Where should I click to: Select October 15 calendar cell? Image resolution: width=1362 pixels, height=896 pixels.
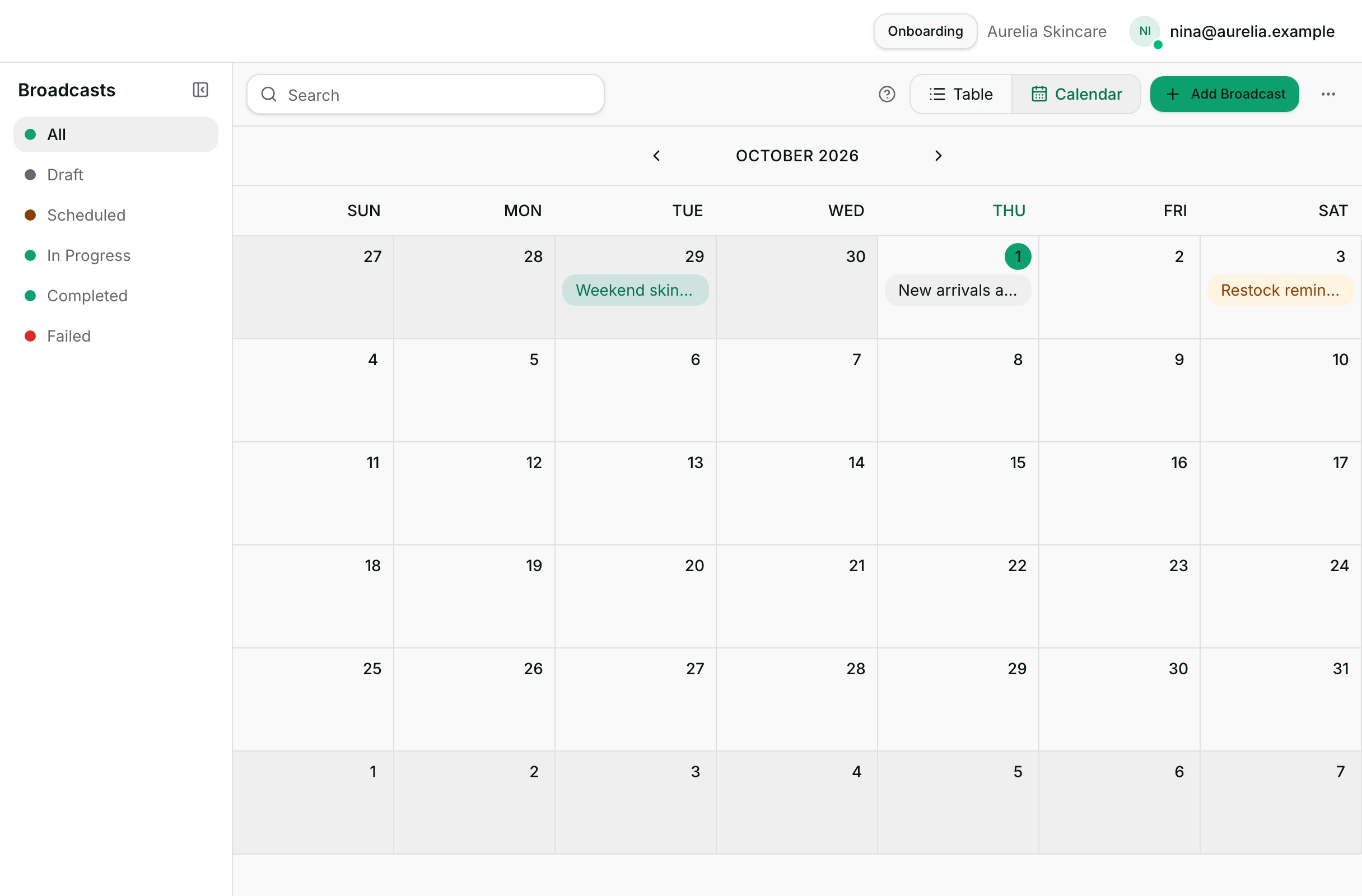959,493
